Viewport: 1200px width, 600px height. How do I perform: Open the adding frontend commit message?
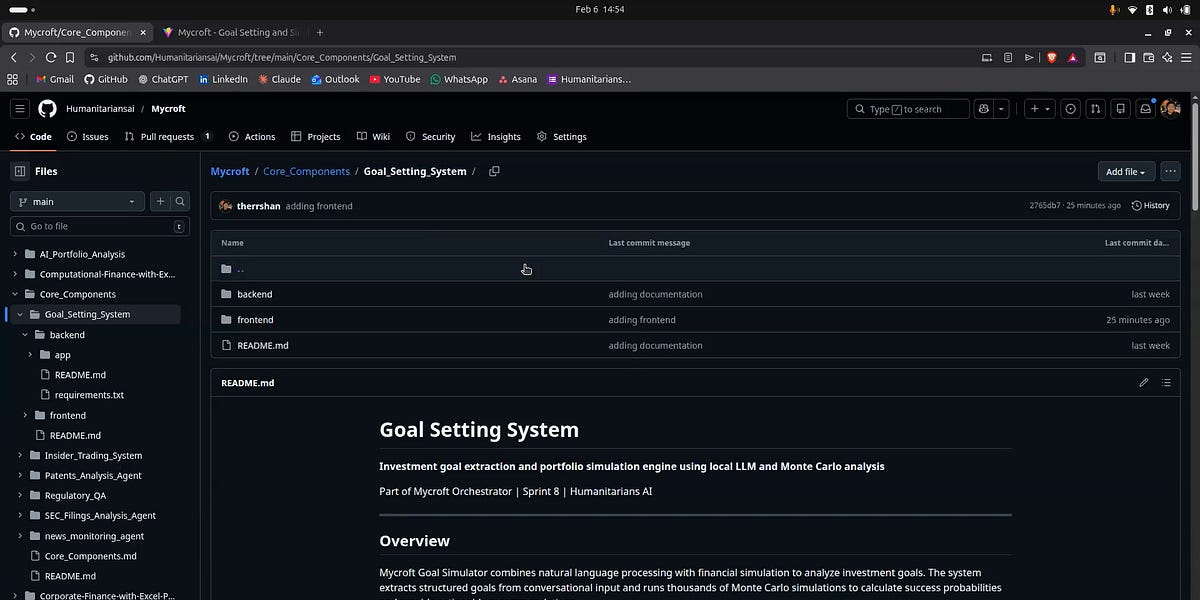319,206
